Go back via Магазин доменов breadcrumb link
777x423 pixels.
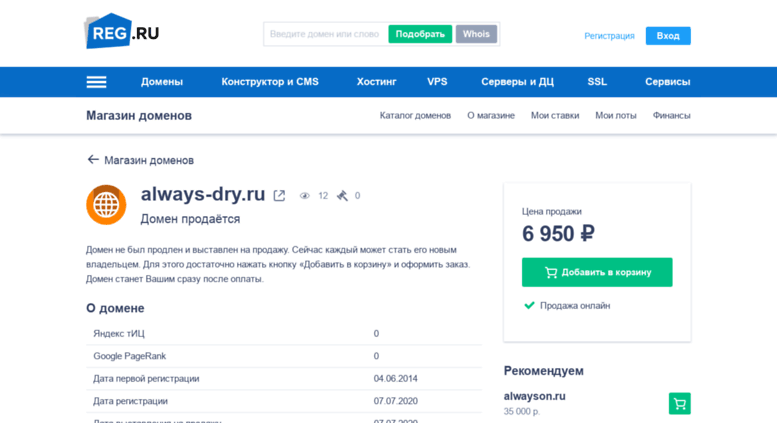coord(149,160)
